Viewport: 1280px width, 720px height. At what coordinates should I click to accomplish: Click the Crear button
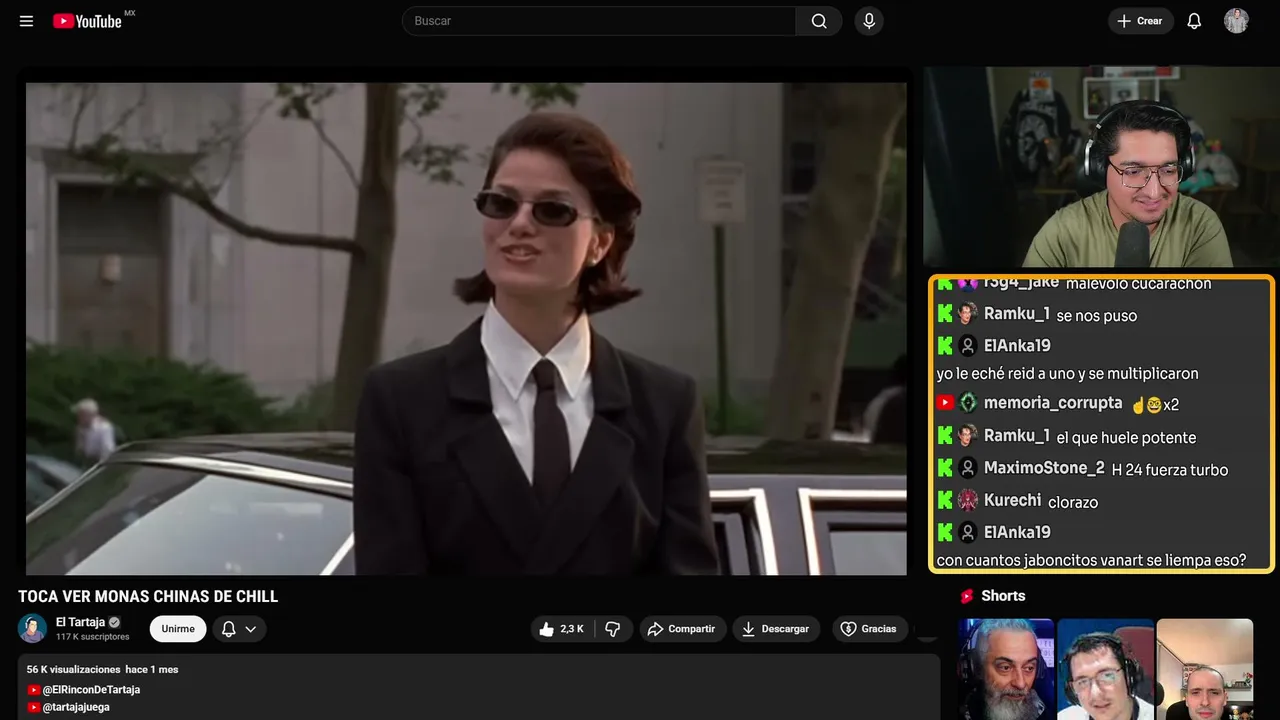pos(1140,21)
